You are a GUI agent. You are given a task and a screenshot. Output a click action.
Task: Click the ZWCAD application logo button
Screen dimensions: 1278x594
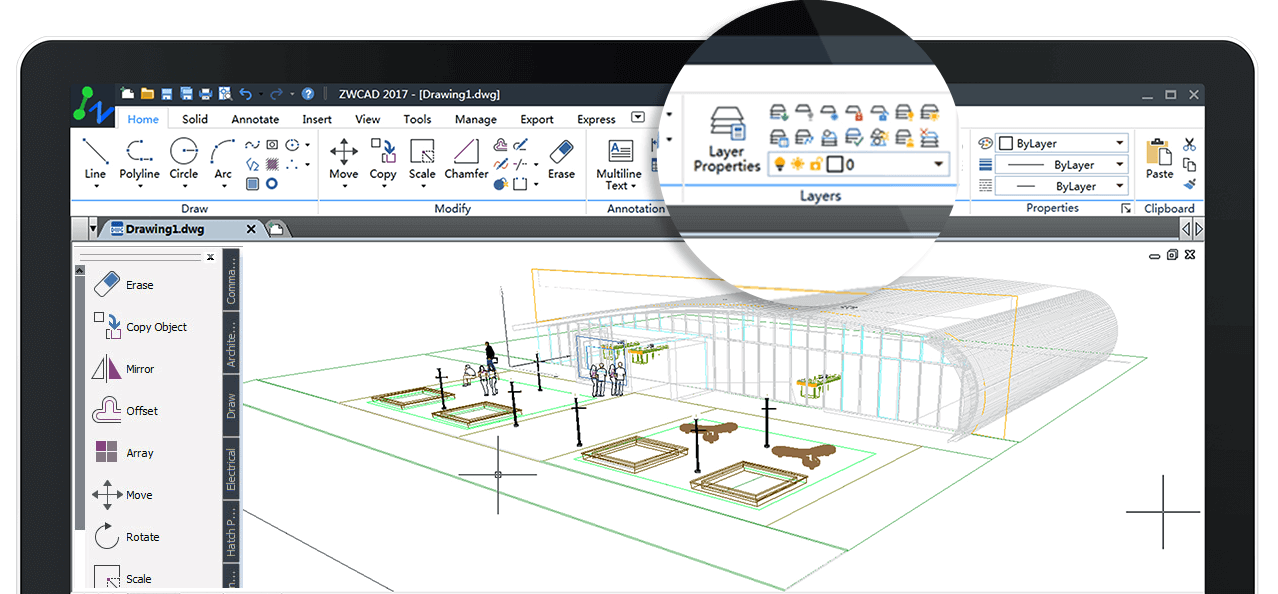[x=93, y=104]
